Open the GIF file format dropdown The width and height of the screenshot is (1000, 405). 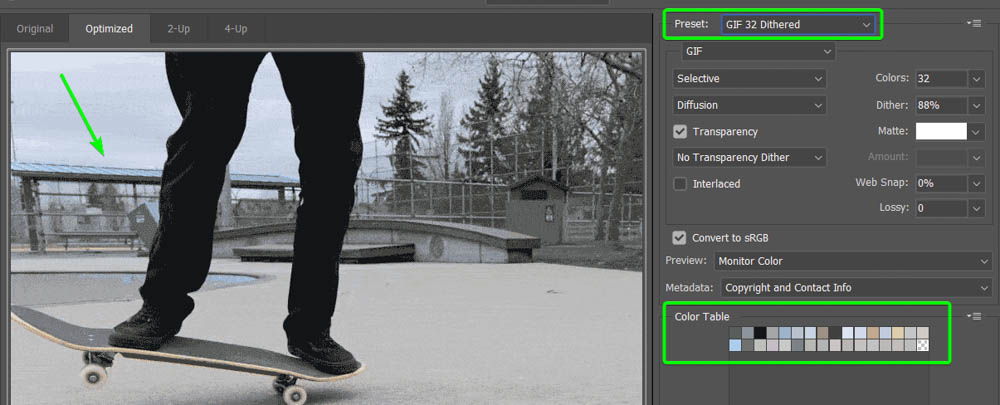758,51
